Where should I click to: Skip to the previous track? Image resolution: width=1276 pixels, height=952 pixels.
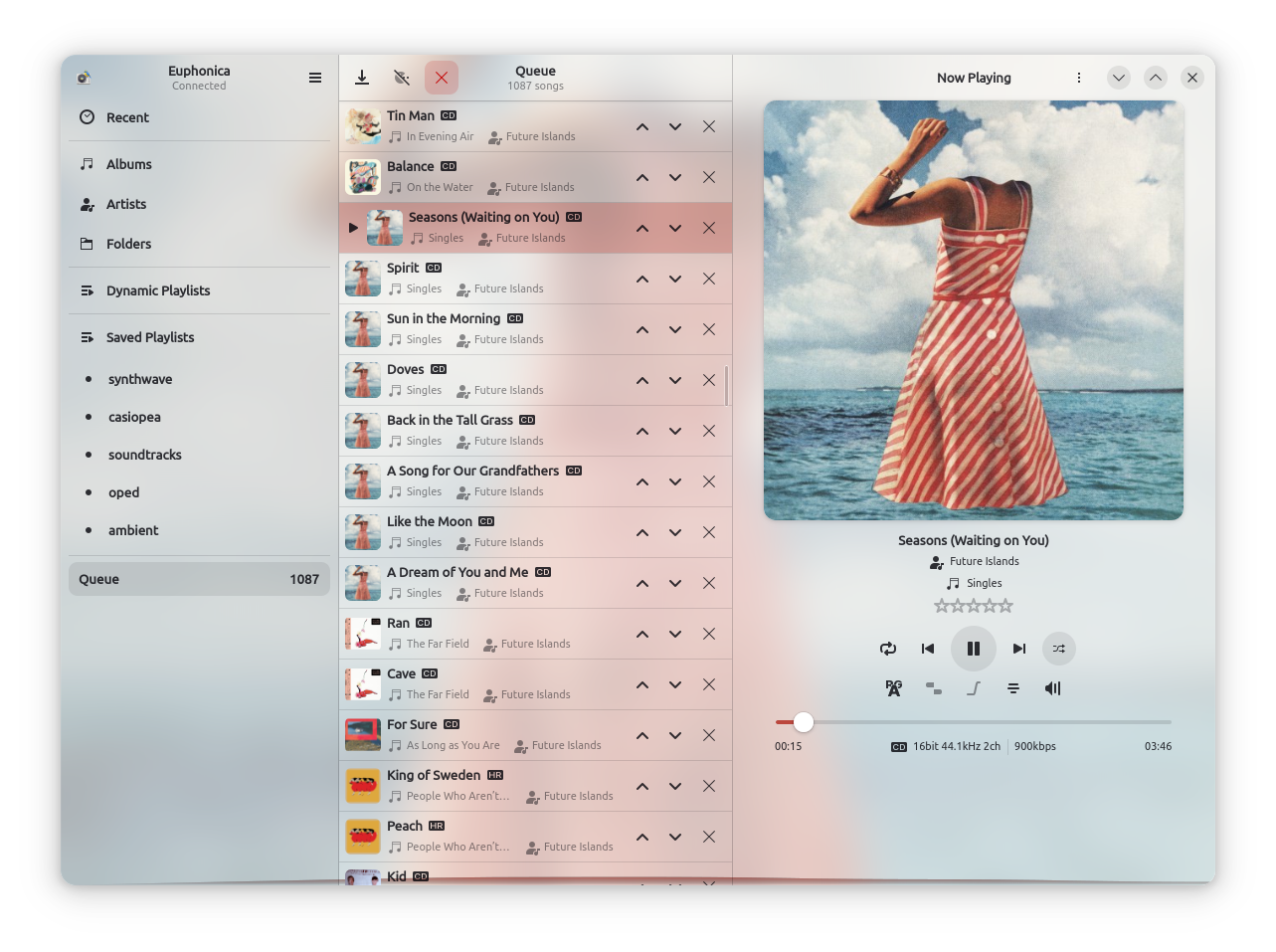click(x=928, y=649)
